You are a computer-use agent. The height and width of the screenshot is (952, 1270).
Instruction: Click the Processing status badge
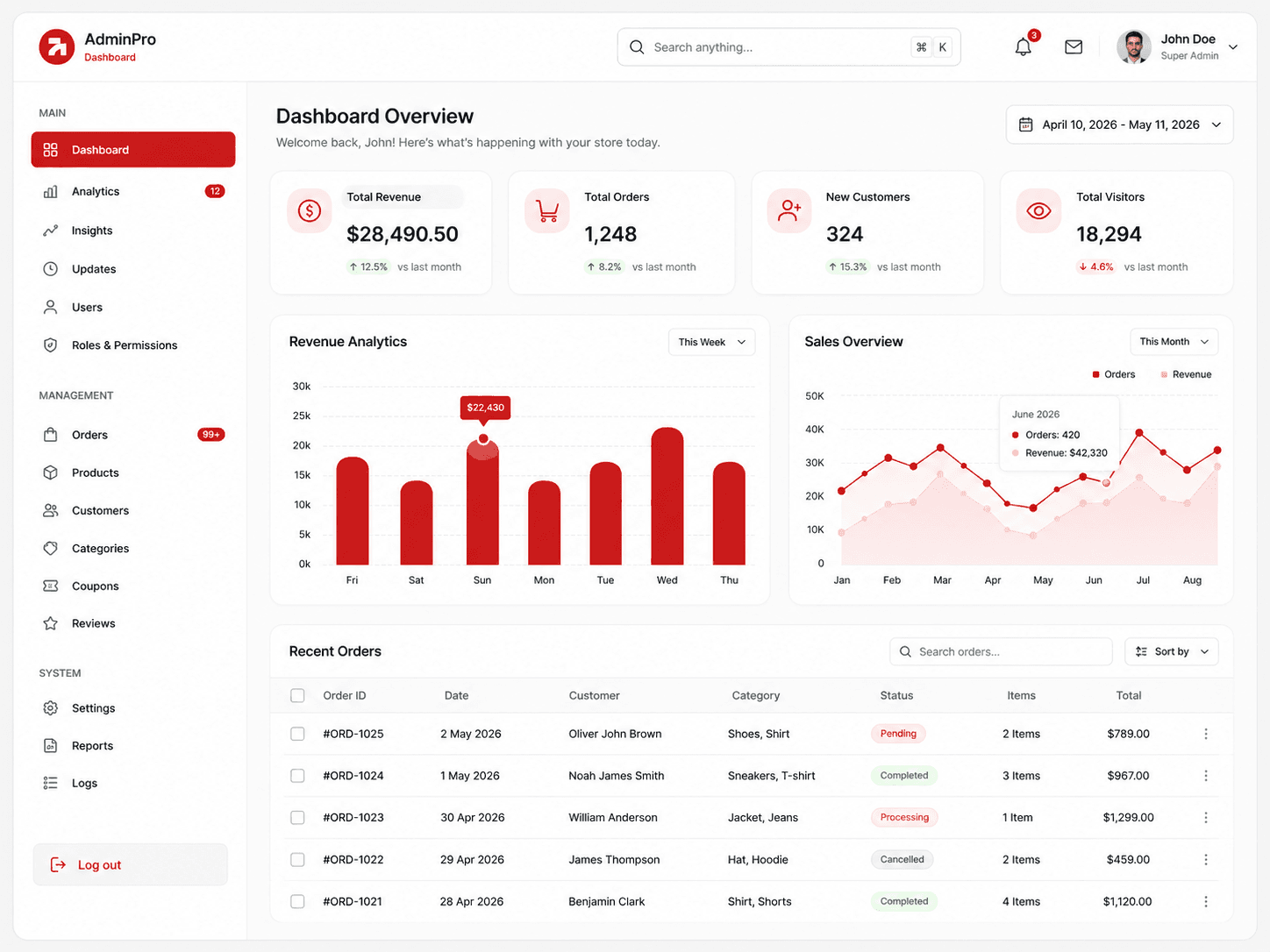point(904,817)
